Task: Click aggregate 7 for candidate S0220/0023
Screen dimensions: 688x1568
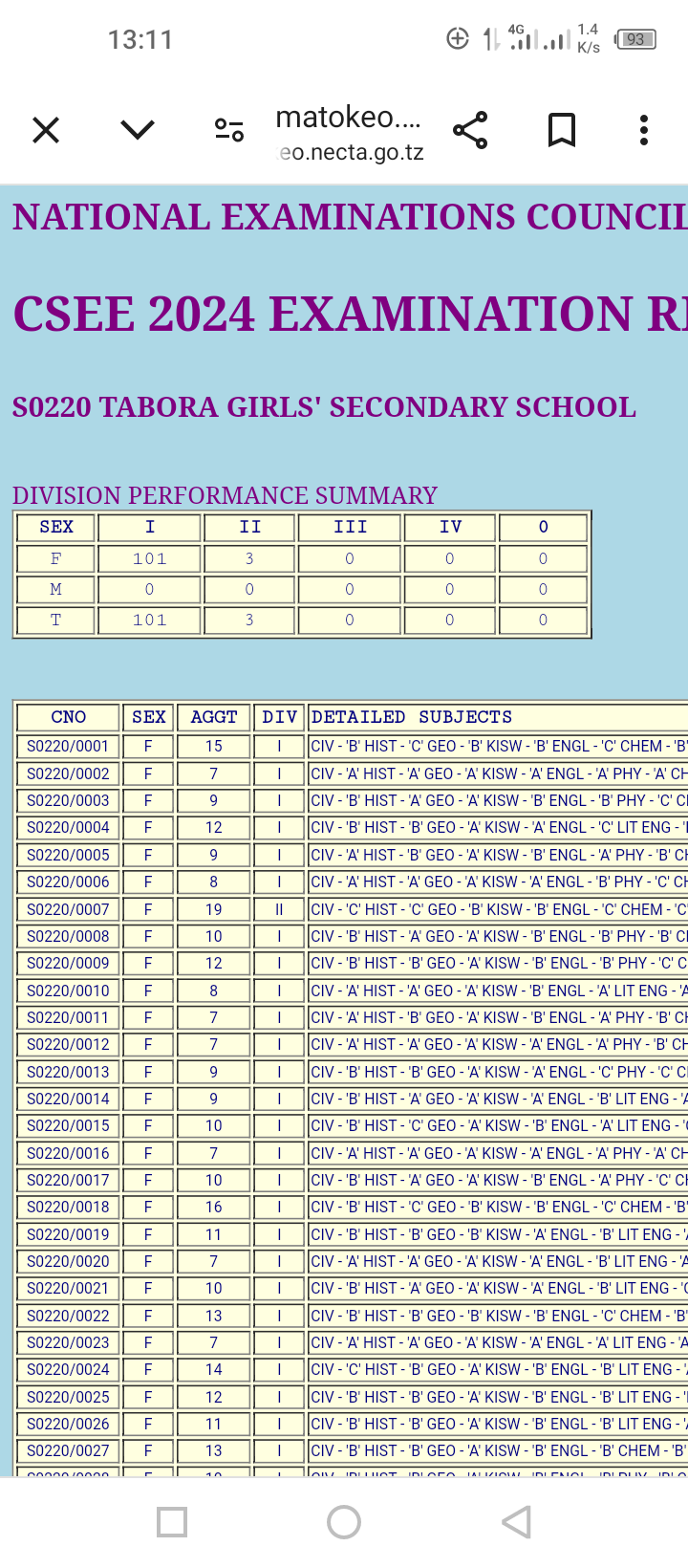Action: (214, 1342)
